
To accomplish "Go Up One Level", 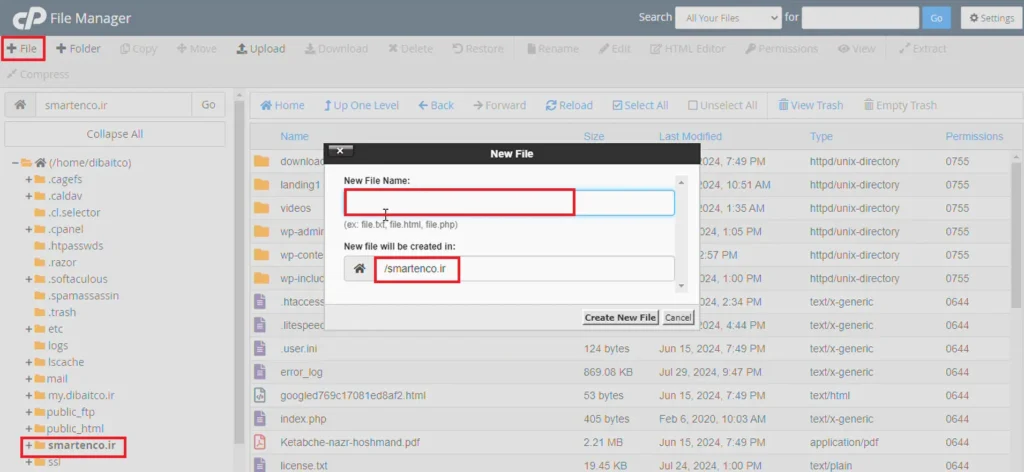I will click(361, 105).
